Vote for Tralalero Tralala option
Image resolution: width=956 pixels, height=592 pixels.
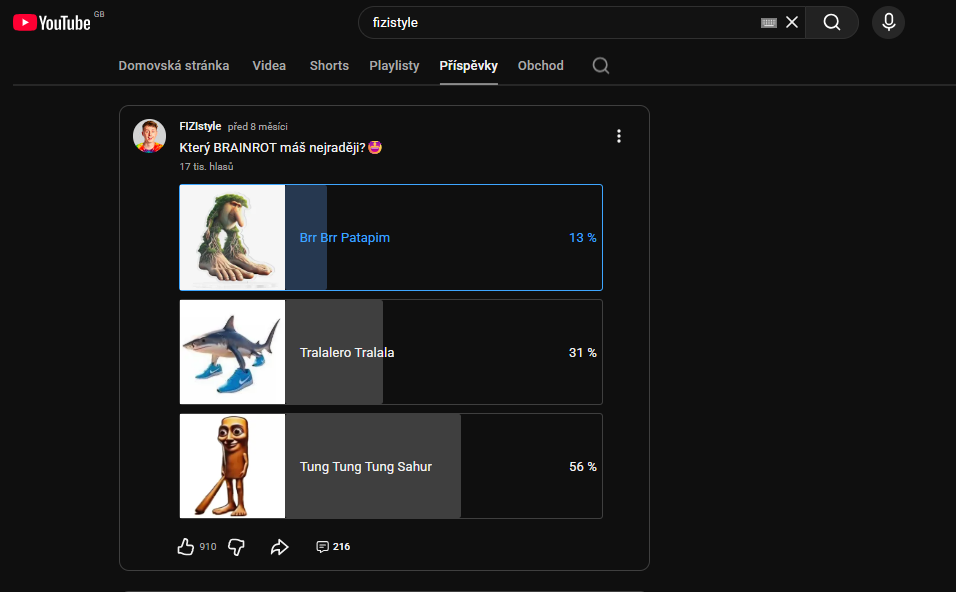tap(390, 352)
